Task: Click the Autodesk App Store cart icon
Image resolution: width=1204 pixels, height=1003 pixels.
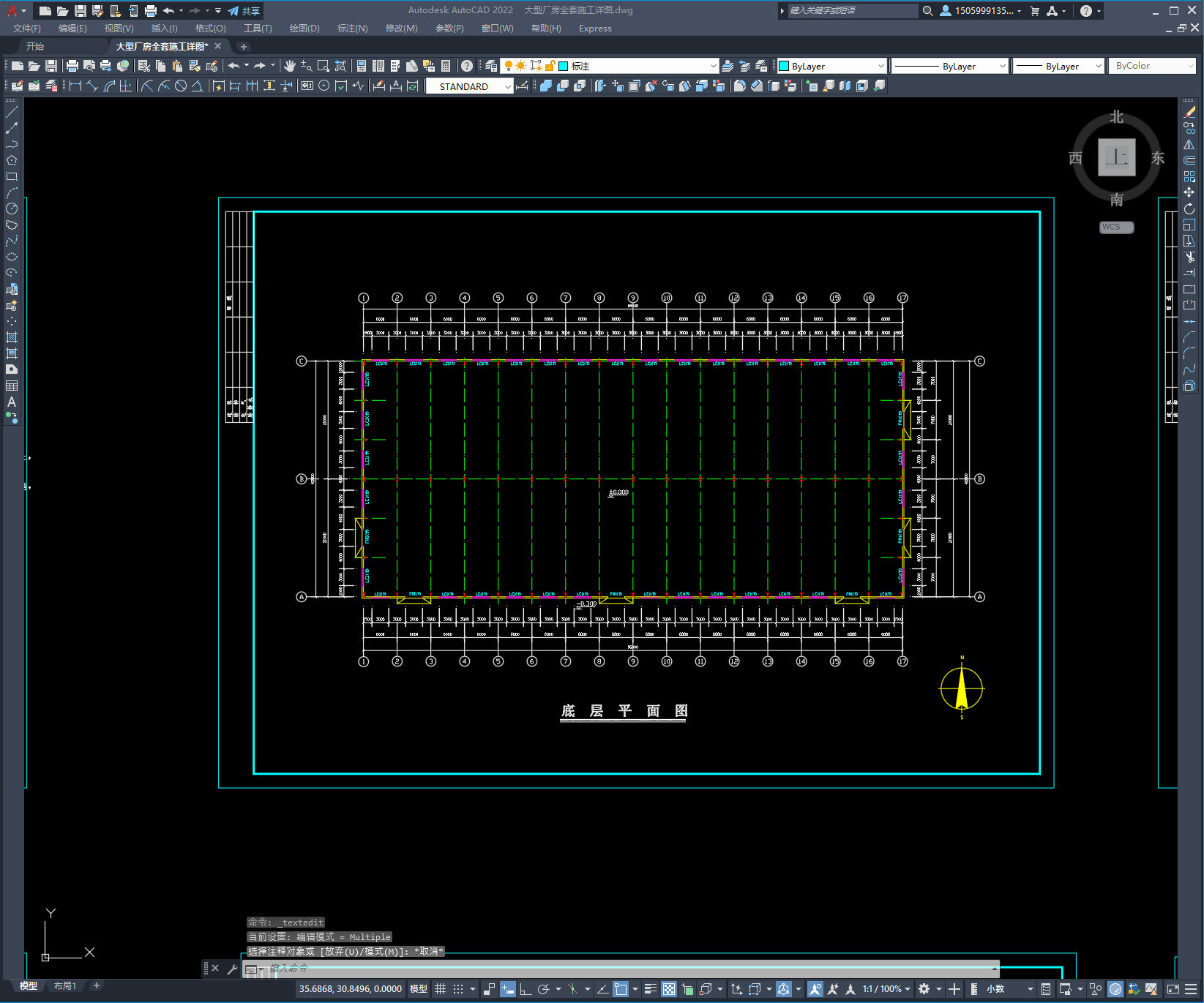Action: point(1035,11)
